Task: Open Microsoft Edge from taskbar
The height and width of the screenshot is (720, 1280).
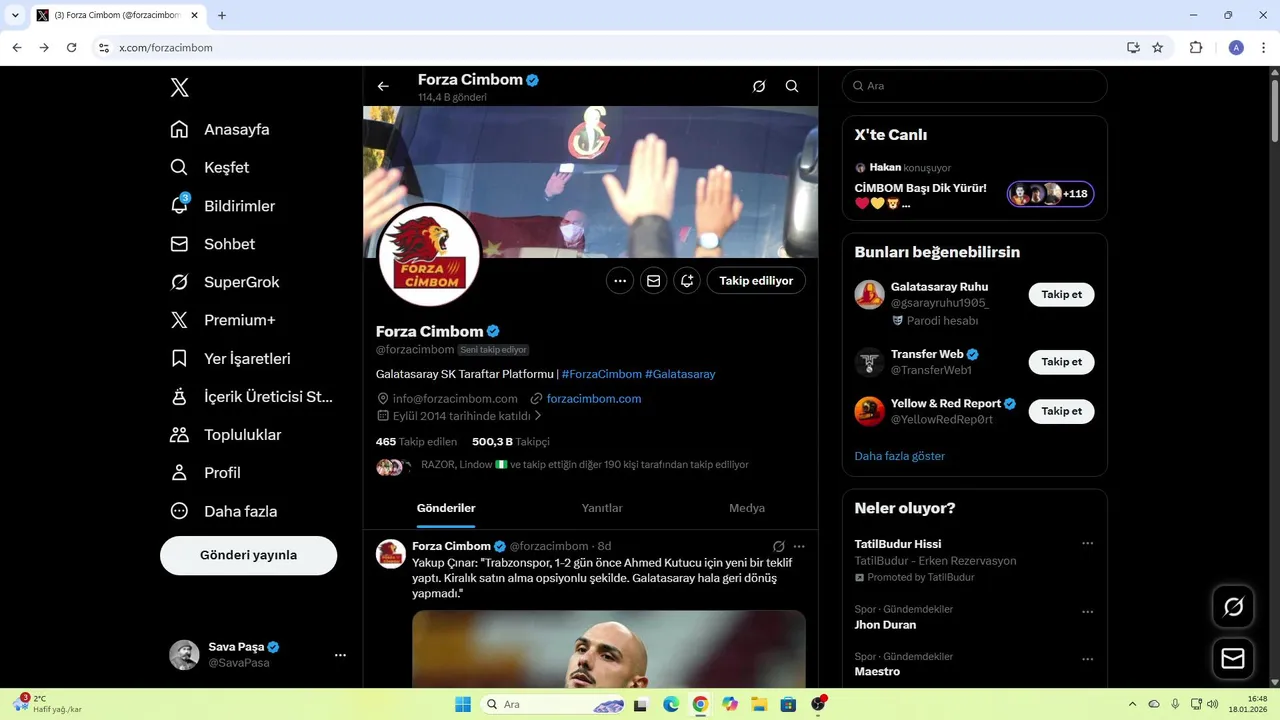Action: click(671, 704)
